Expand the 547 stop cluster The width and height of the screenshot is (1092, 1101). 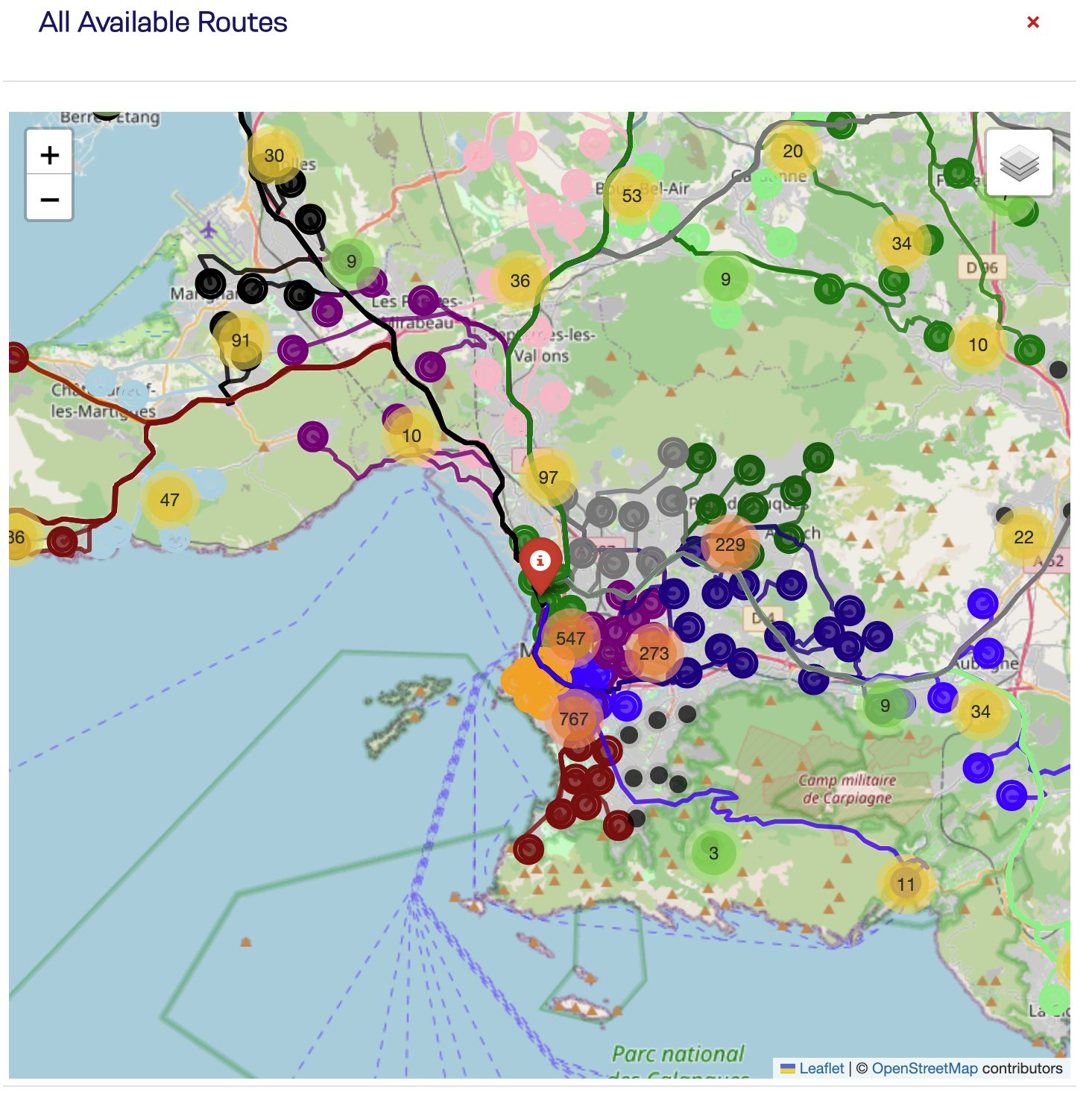tap(570, 638)
